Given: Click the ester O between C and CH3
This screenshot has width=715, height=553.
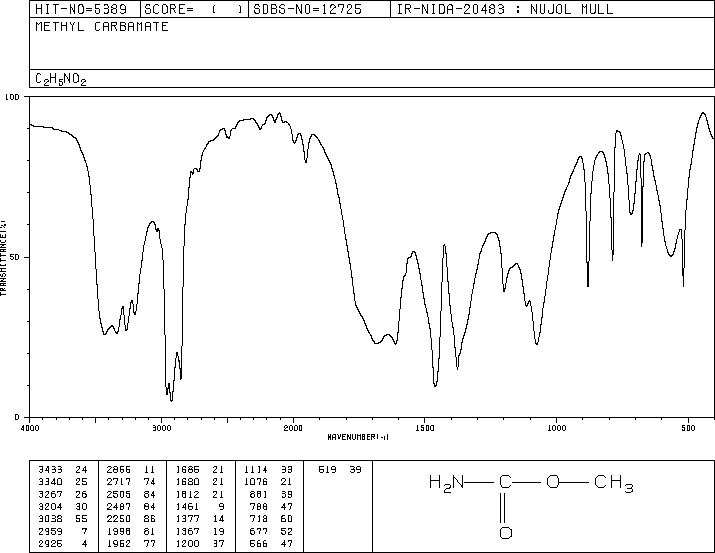Looking at the screenshot, I should click(x=553, y=482).
